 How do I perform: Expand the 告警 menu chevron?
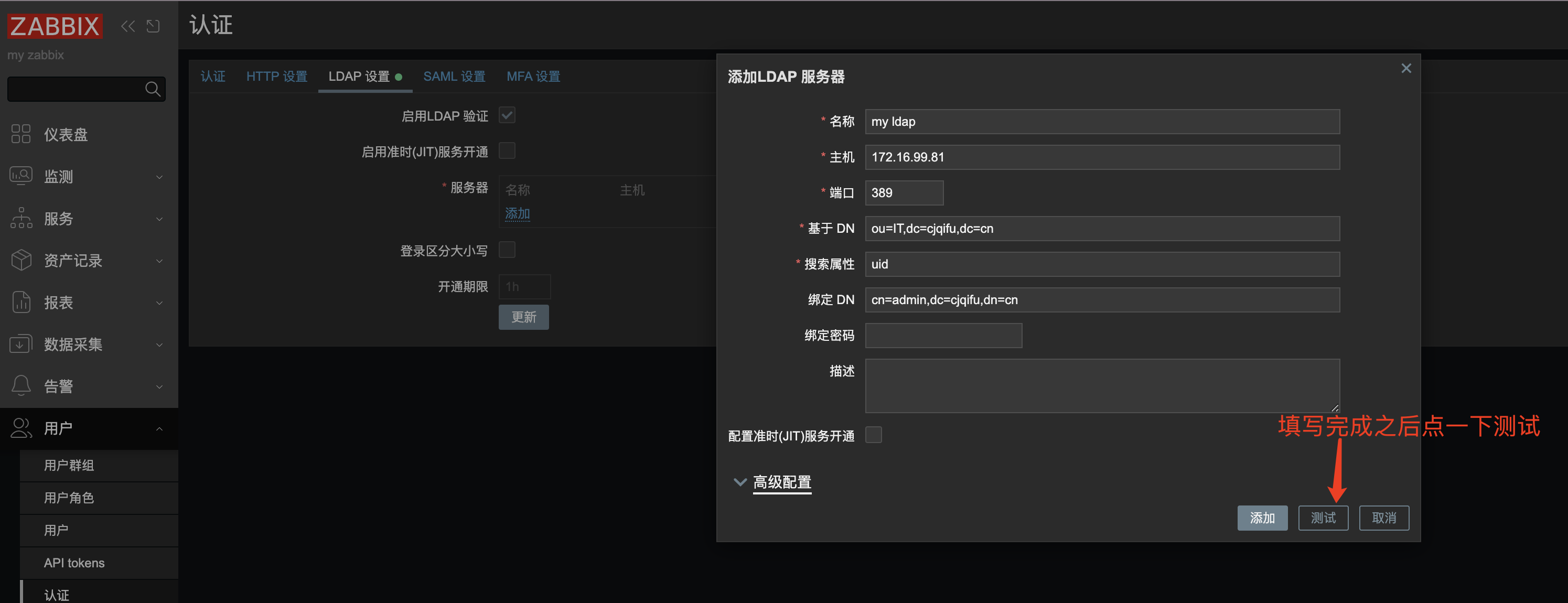159,387
